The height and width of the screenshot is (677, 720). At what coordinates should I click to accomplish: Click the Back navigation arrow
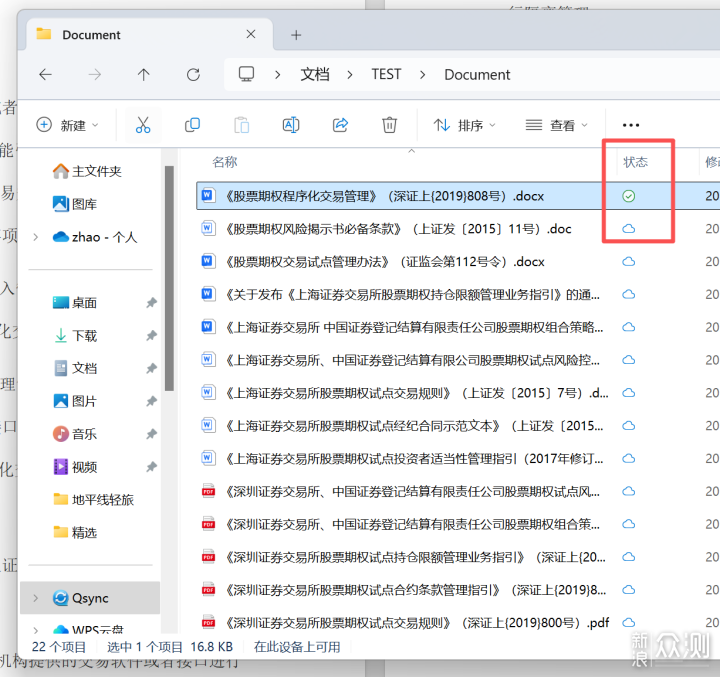[x=45, y=74]
